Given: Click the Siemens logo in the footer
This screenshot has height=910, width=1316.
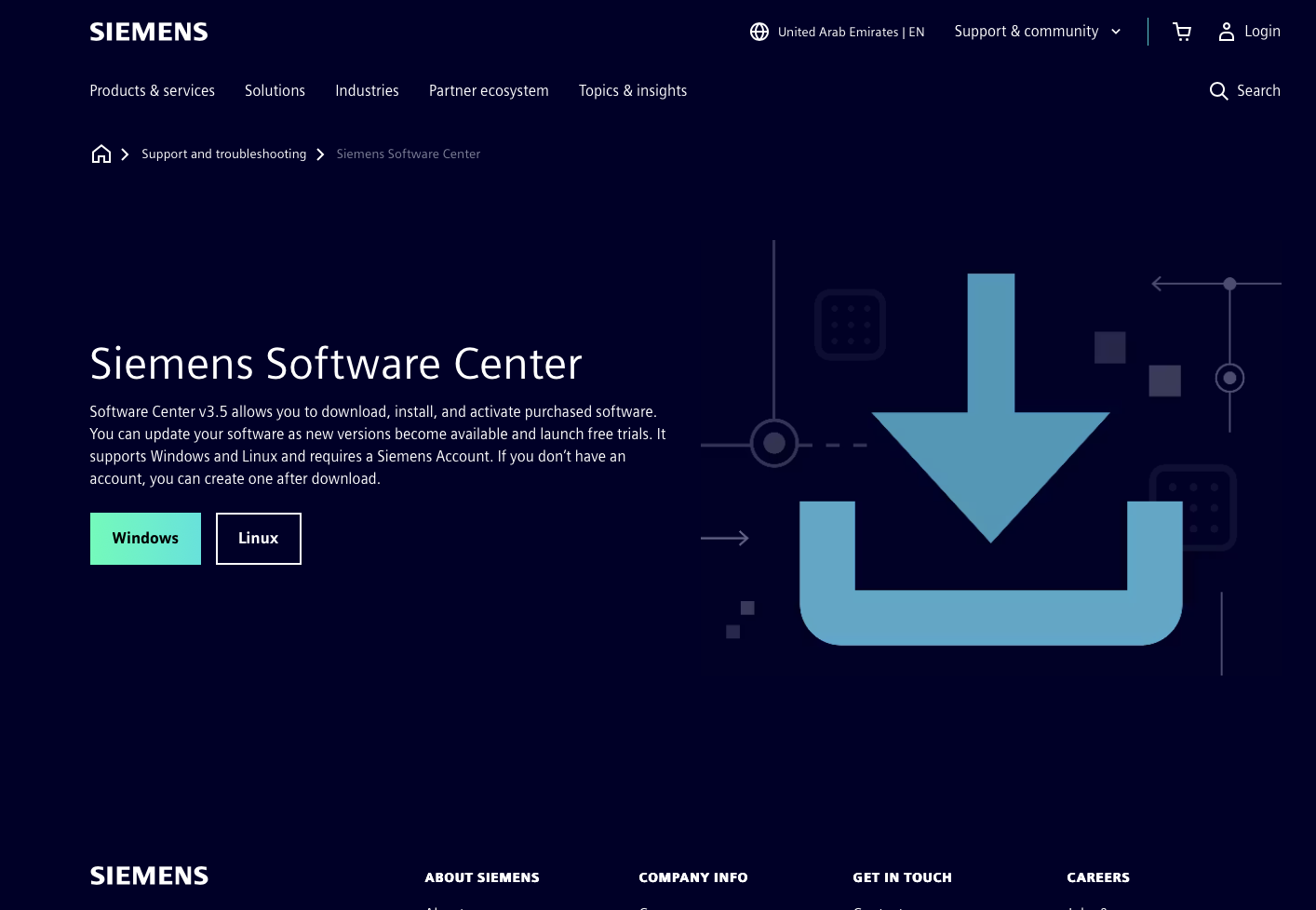Looking at the screenshot, I should [149, 876].
